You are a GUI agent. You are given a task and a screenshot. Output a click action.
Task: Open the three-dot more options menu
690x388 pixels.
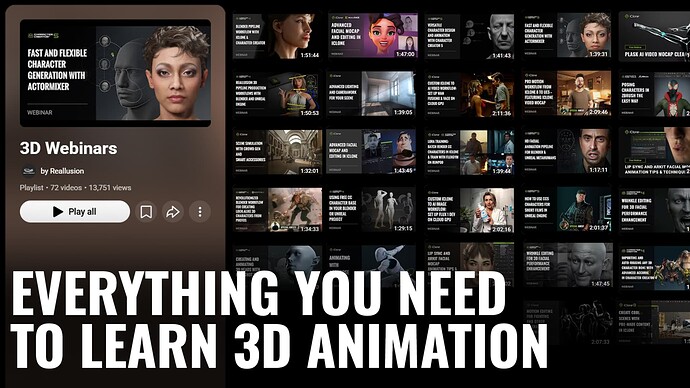tap(200, 212)
